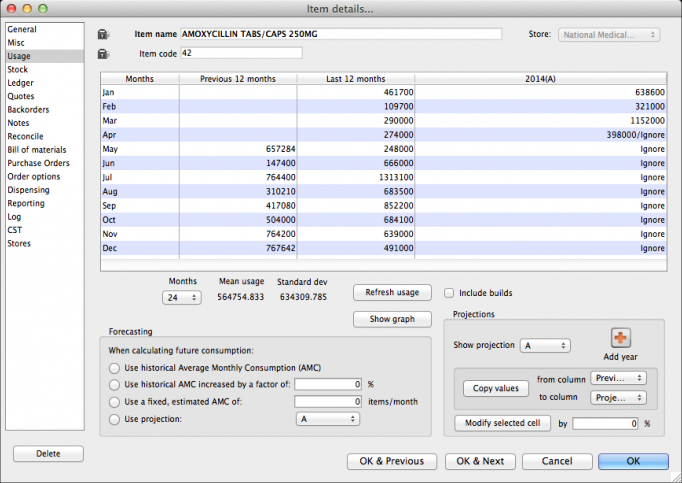
Task: Open Bill of materials section
Action: 45,150
